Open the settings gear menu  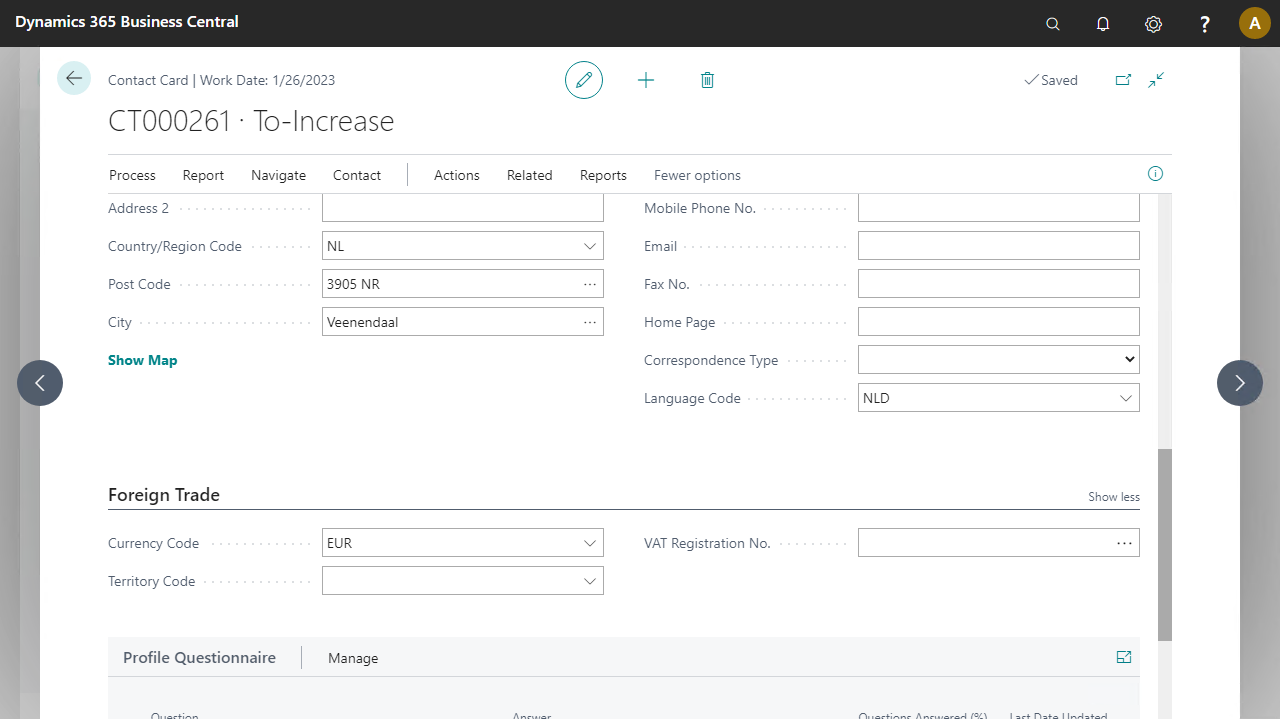[x=1153, y=24]
